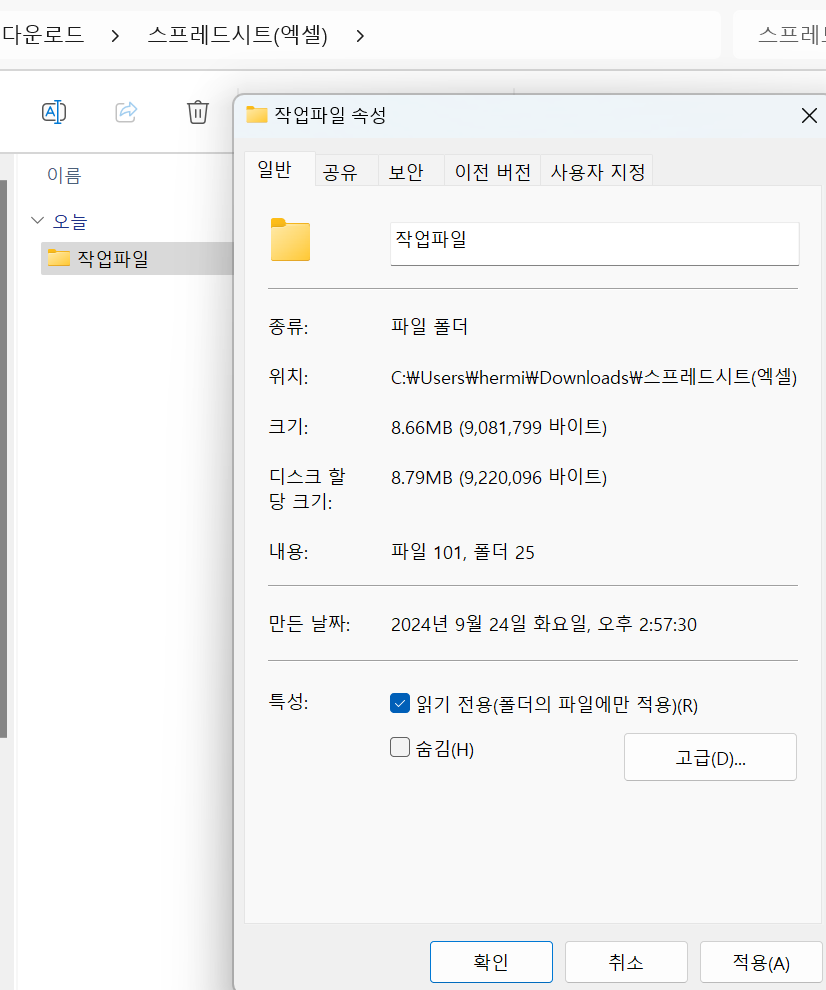Expand the chevron after 다운로드 in breadcrumb
The height and width of the screenshot is (990, 826).
point(116,36)
